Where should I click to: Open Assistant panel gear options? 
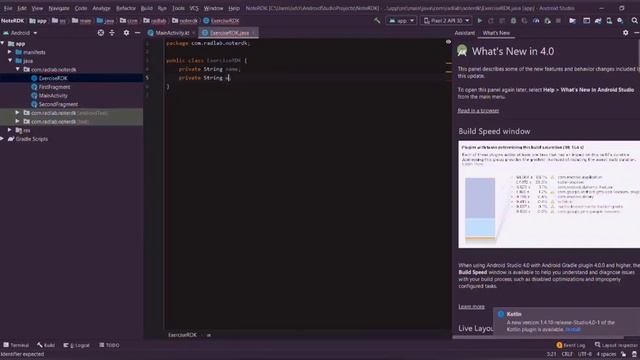626,33
